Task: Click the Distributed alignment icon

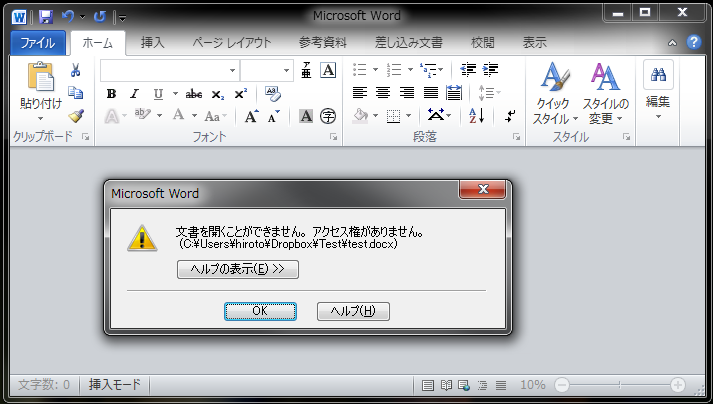Action: [x=454, y=93]
